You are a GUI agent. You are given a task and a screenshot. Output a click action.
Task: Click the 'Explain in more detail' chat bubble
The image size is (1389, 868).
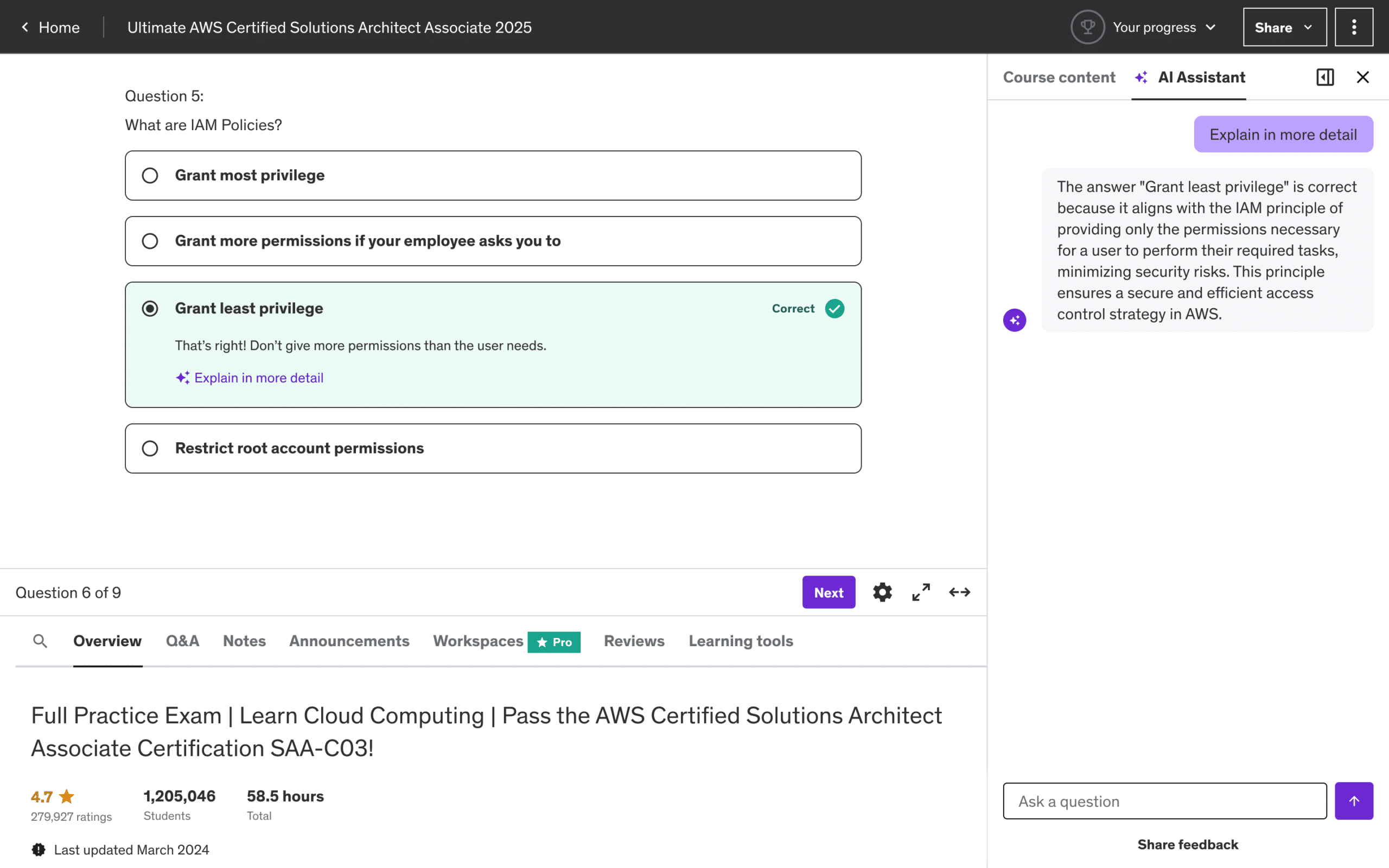tap(1283, 135)
